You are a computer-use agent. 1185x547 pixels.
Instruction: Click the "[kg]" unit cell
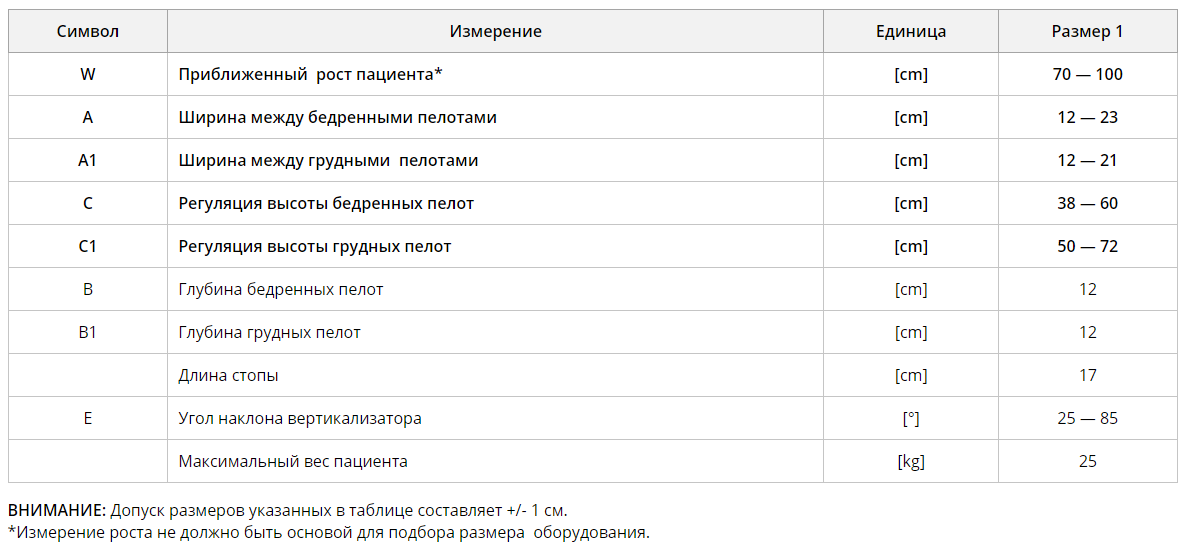910,461
